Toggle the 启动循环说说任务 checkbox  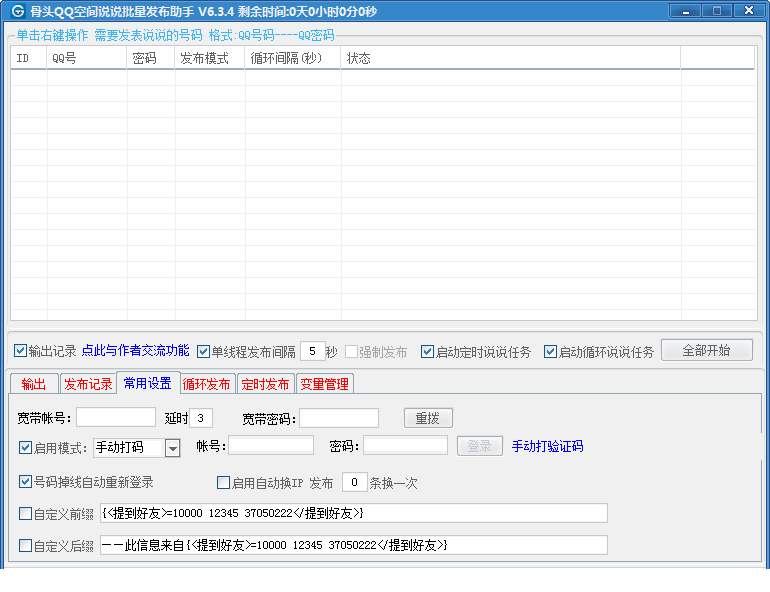click(x=550, y=351)
